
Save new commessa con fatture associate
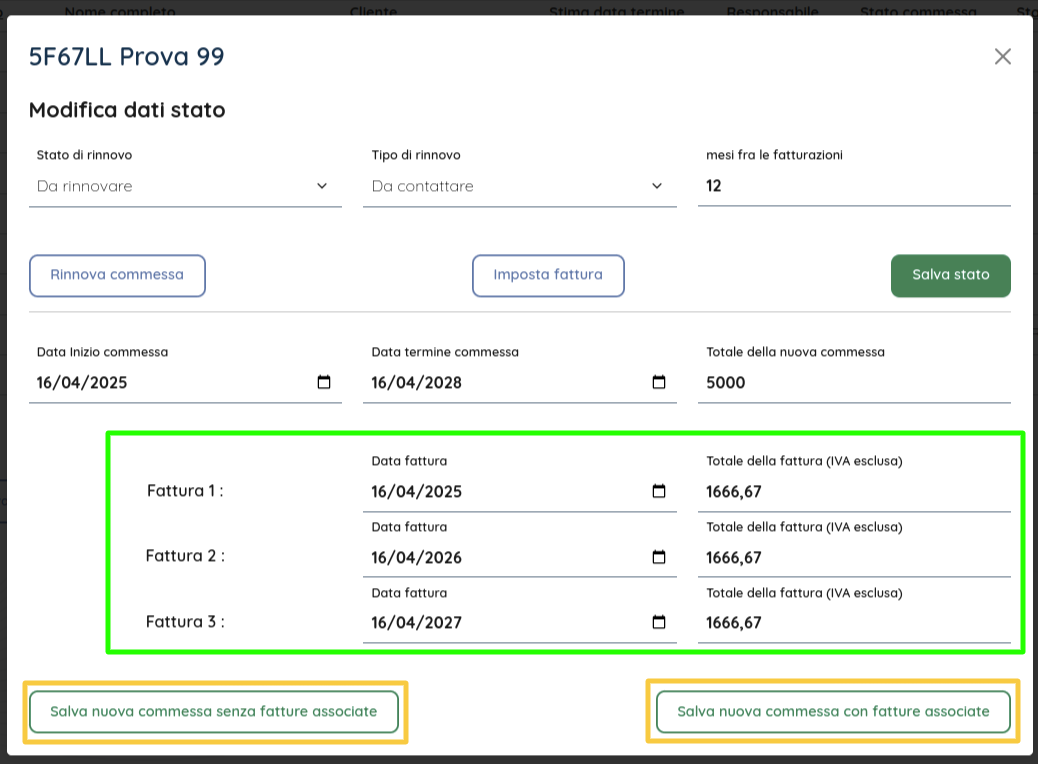(833, 712)
